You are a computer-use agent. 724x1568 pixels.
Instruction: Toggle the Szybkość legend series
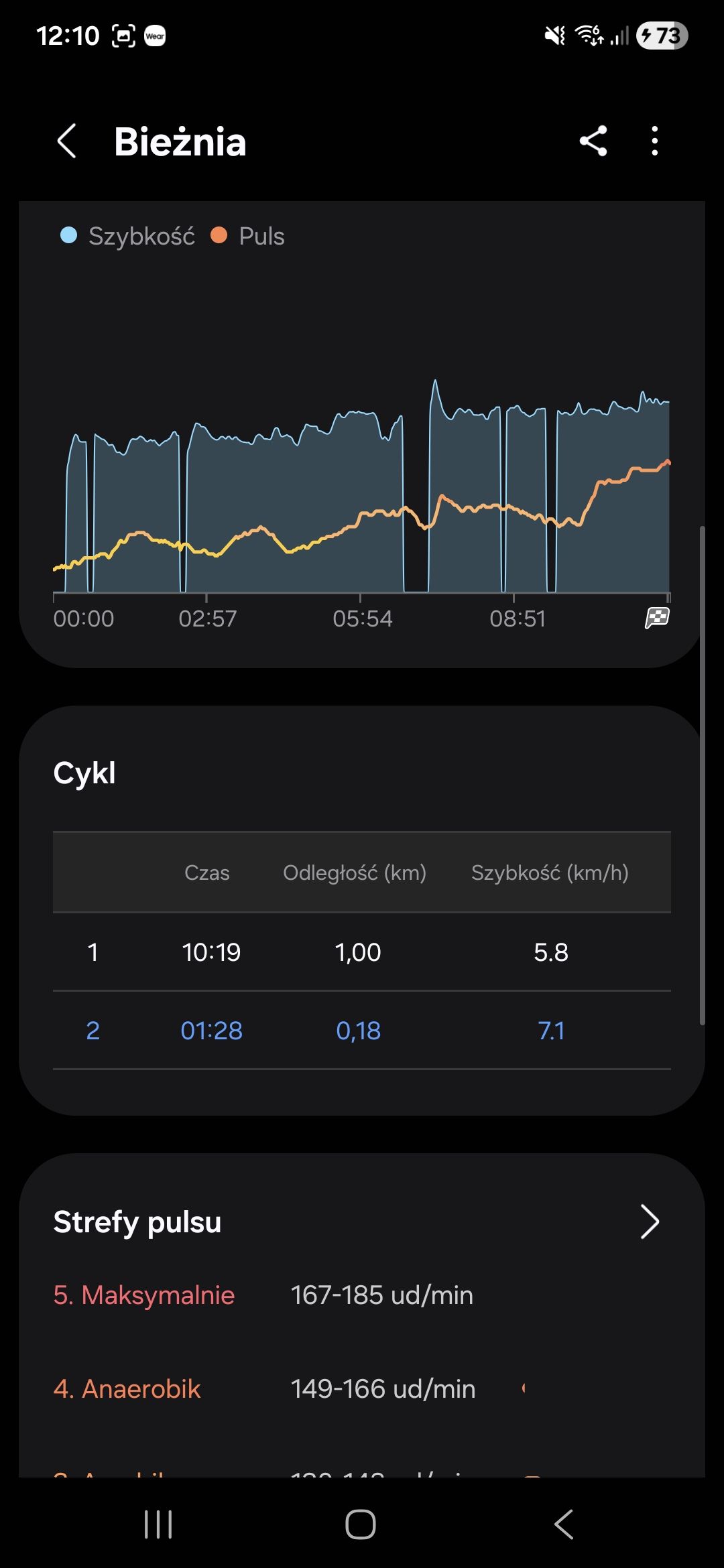[x=128, y=236]
